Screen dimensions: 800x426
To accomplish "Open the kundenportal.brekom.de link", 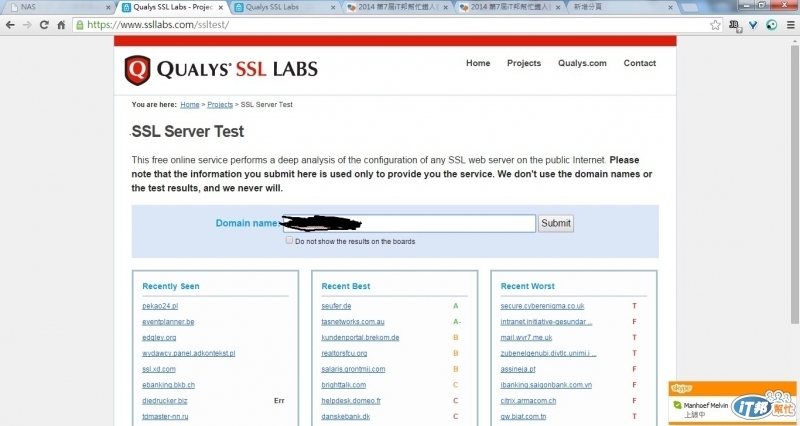I will [360, 338].
